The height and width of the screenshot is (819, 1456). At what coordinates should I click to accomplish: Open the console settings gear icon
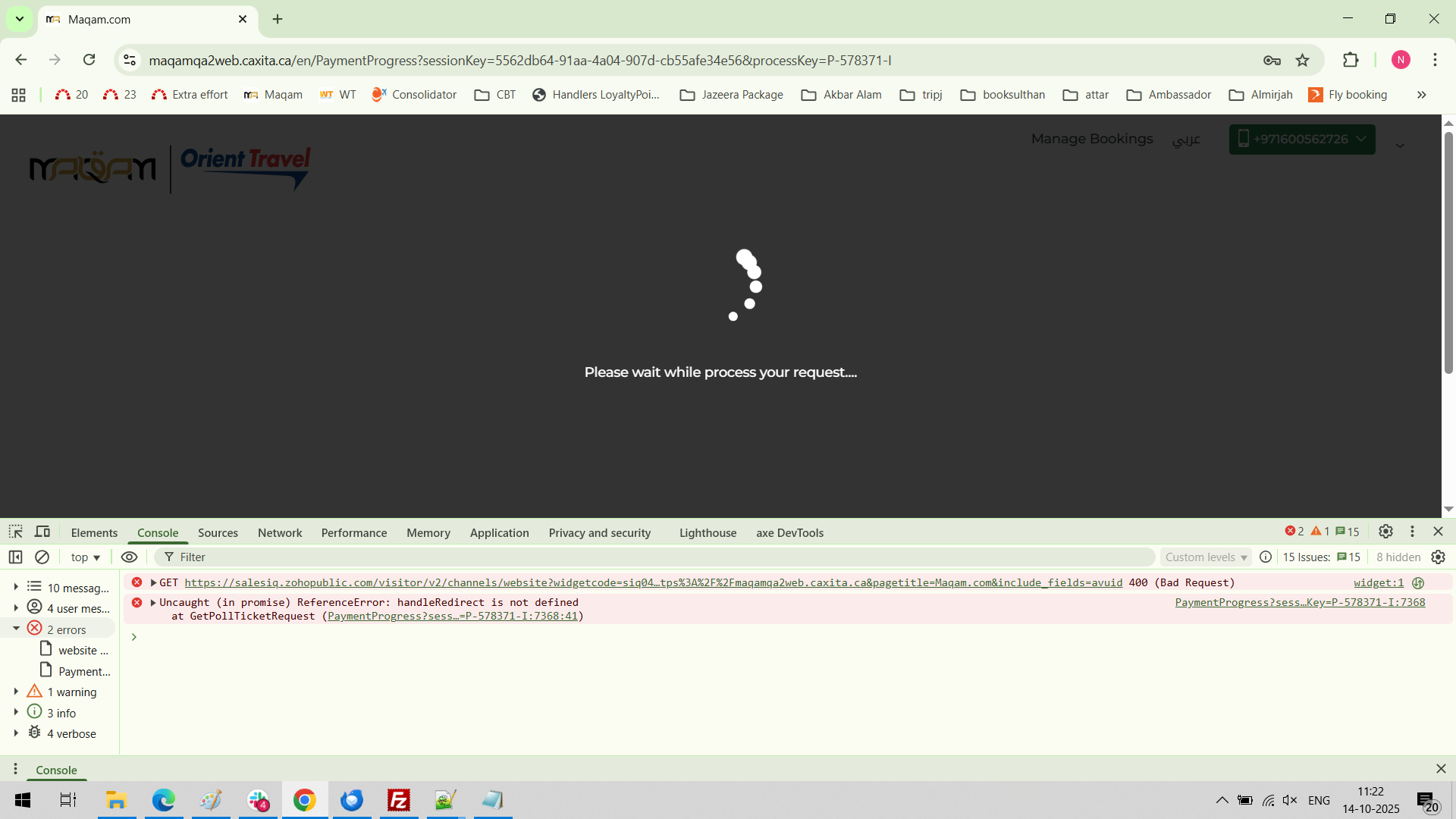1438,557
